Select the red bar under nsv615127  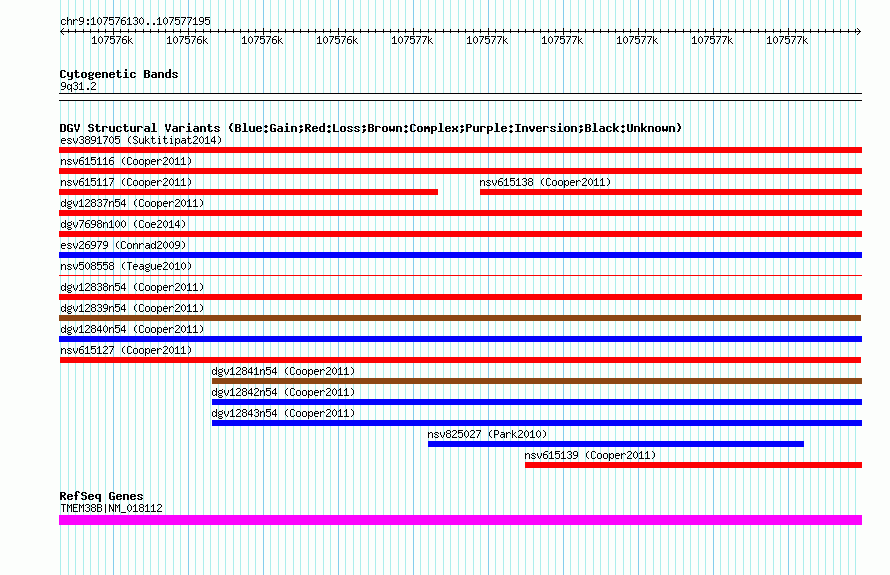pos(460,360)
